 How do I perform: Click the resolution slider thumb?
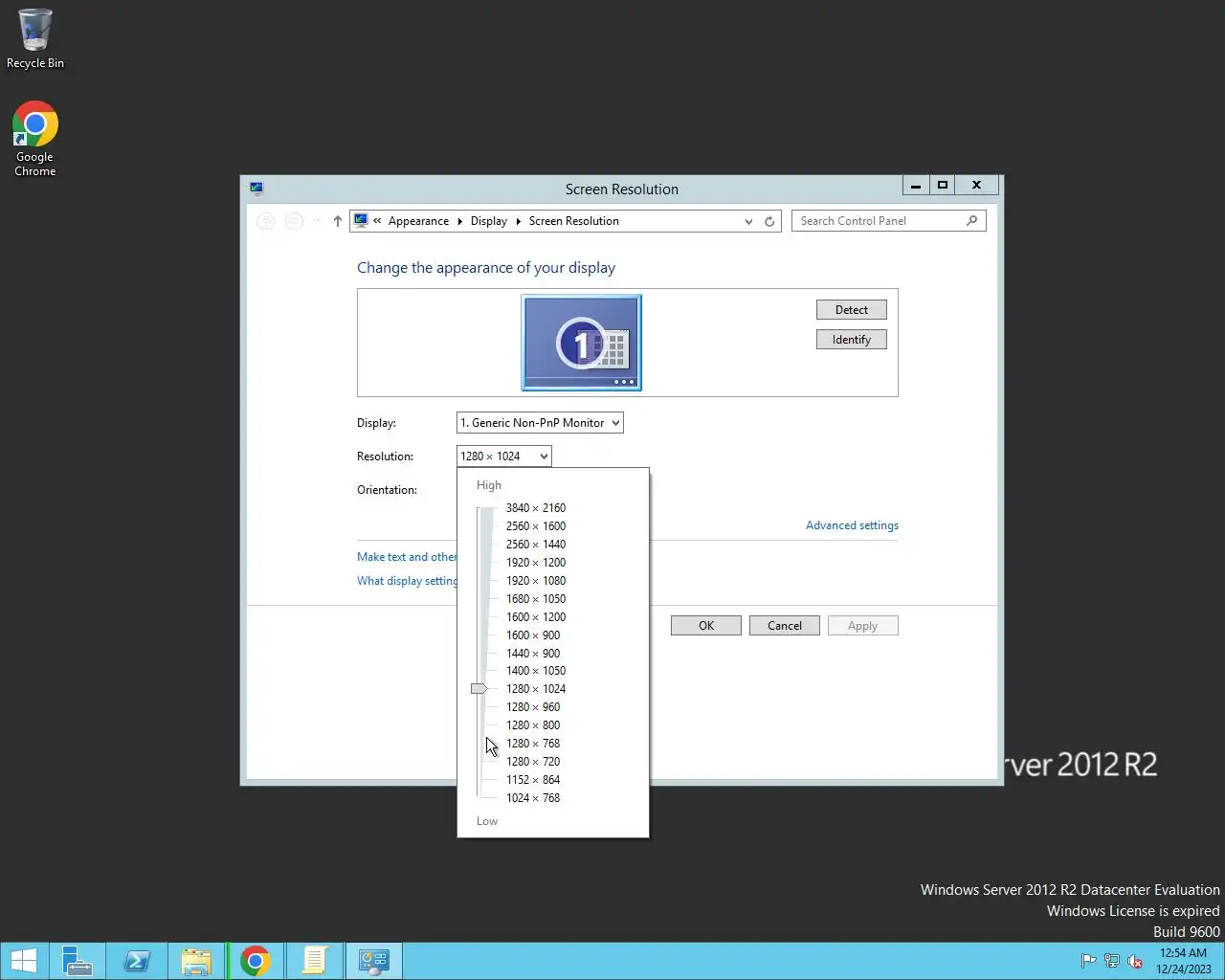click(x=479, y=689)
